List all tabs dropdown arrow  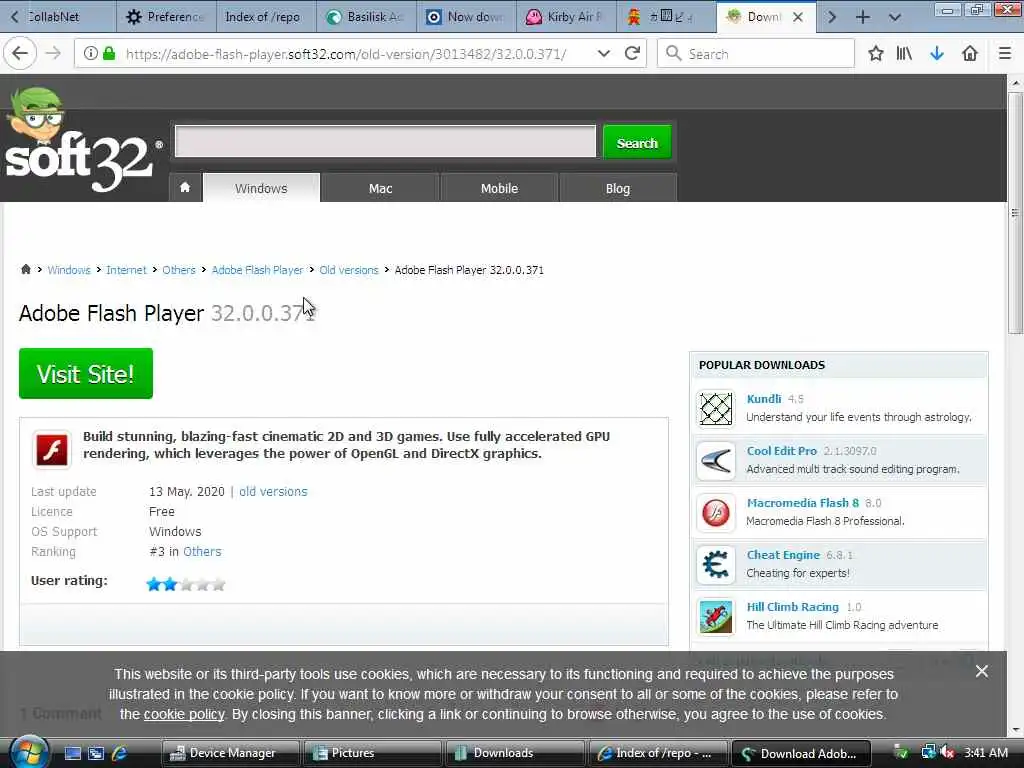895,17
